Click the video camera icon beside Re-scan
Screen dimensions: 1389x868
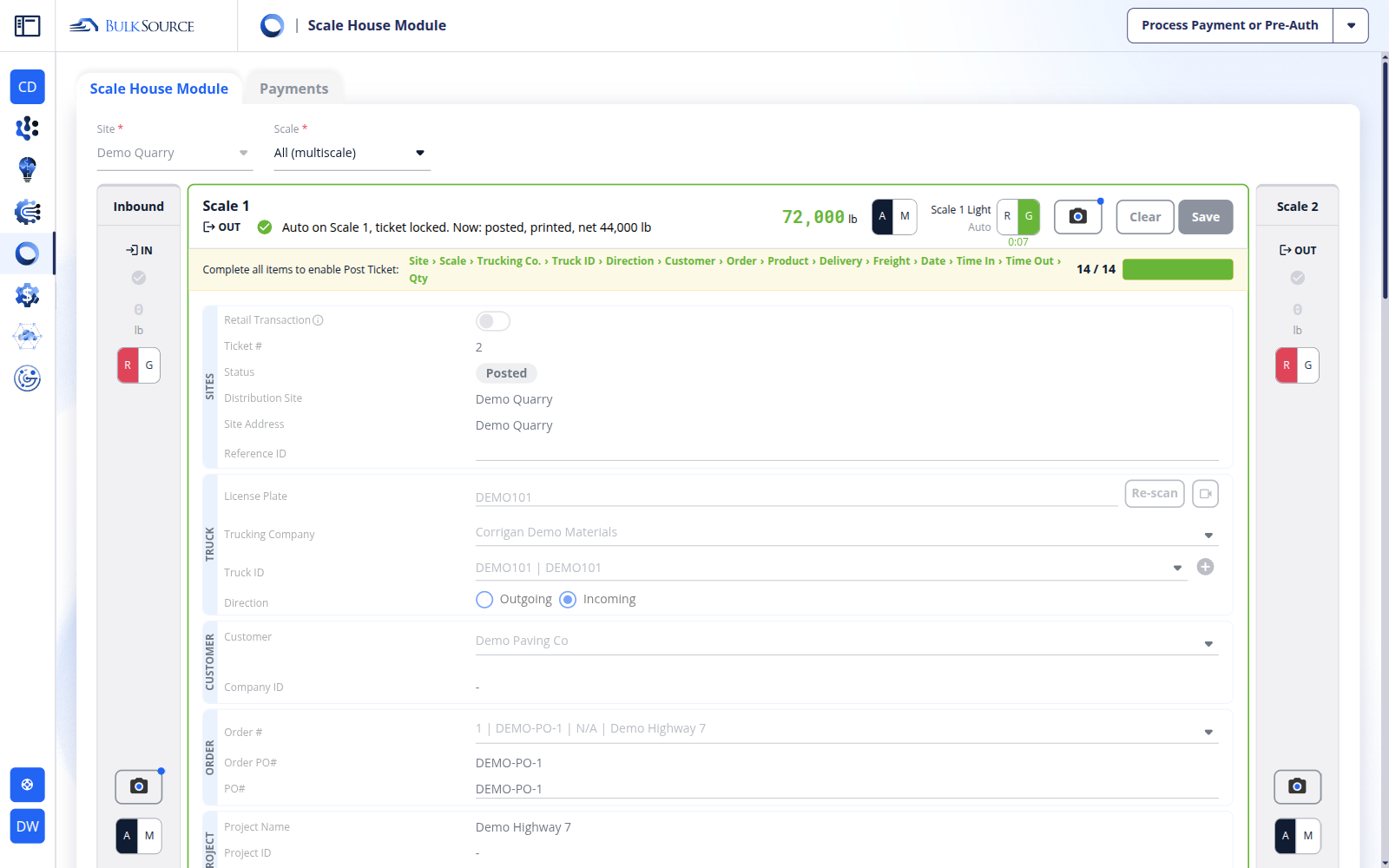tap(1205, 494)
